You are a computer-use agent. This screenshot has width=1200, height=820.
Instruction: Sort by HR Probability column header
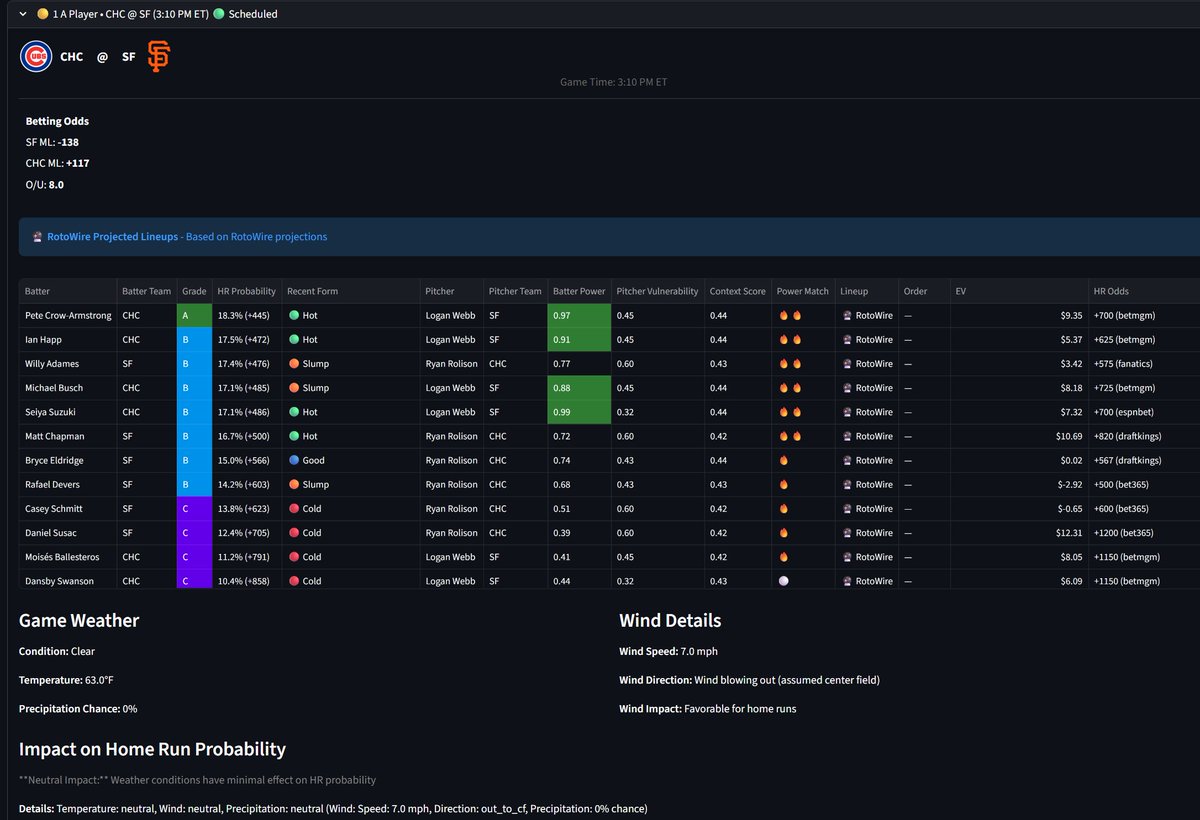tap(247, 291)
